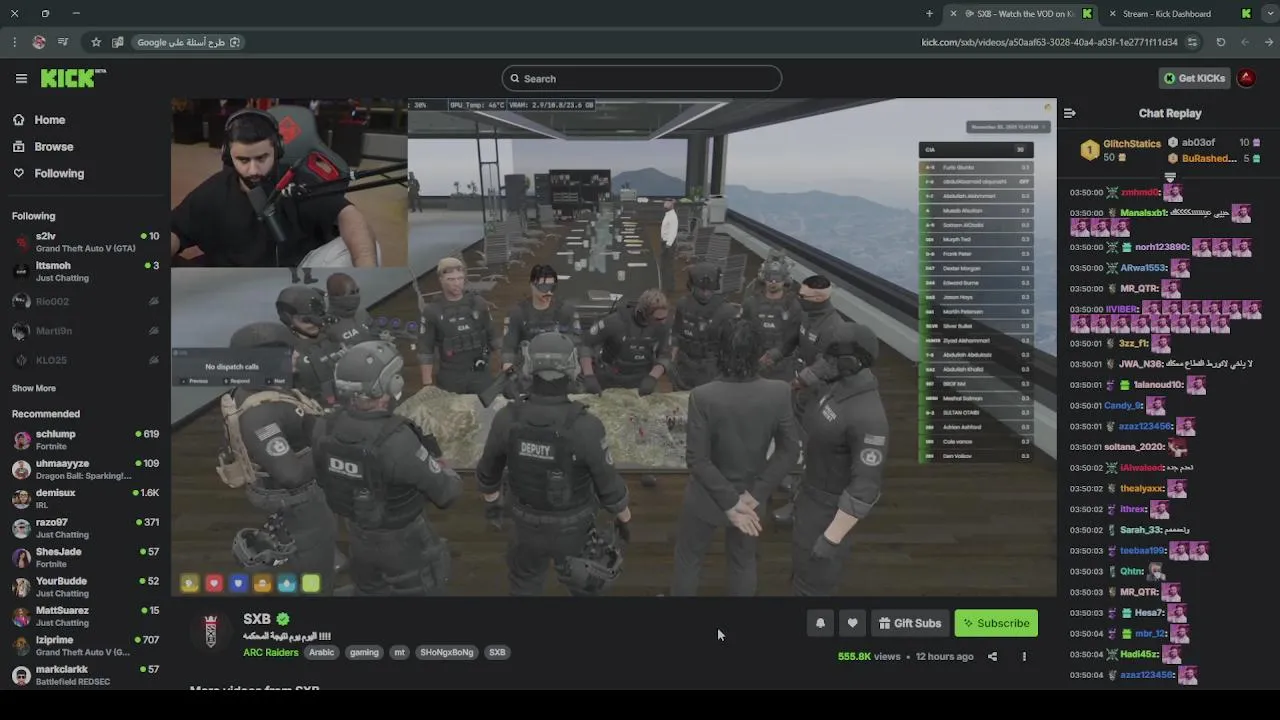Click the SXB channel avatar below the video
The width and height of the screenshot is (1280, 720).
tap(210, 632)
